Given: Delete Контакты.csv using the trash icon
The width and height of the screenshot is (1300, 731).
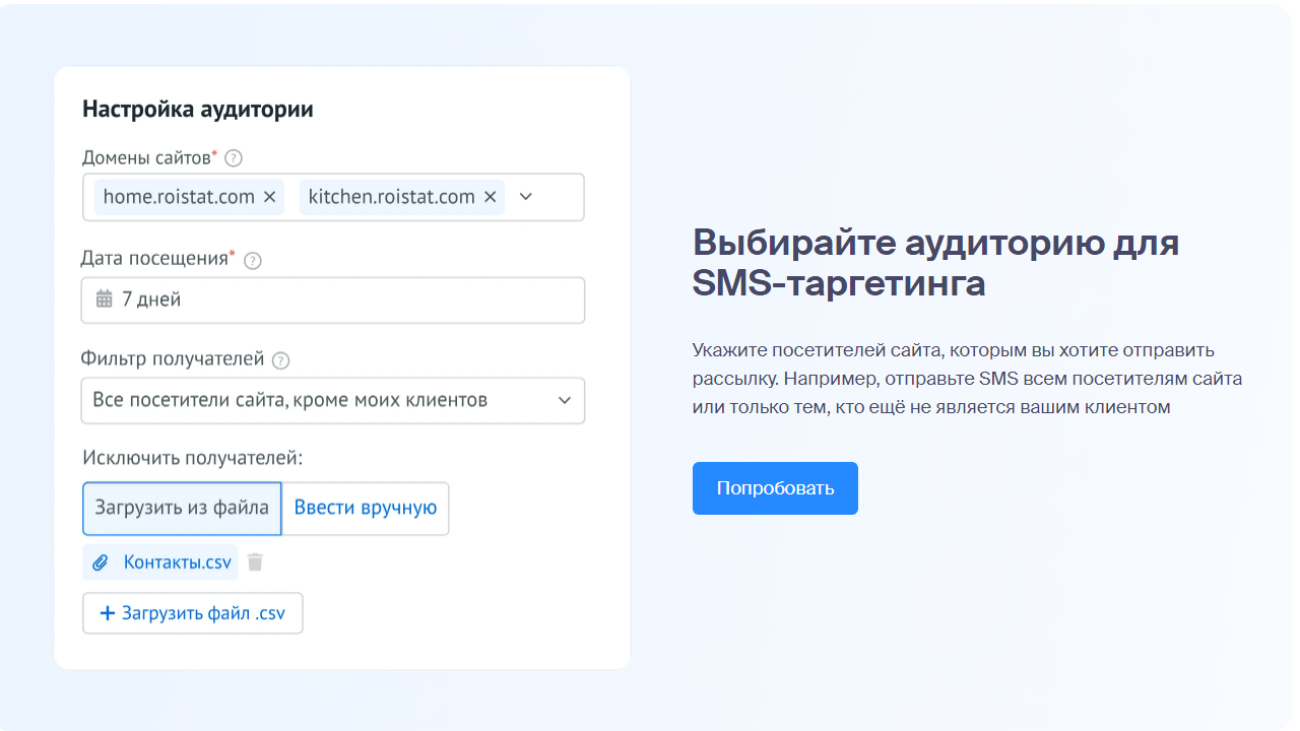Looking at the screenshot, I should [256, 562].
